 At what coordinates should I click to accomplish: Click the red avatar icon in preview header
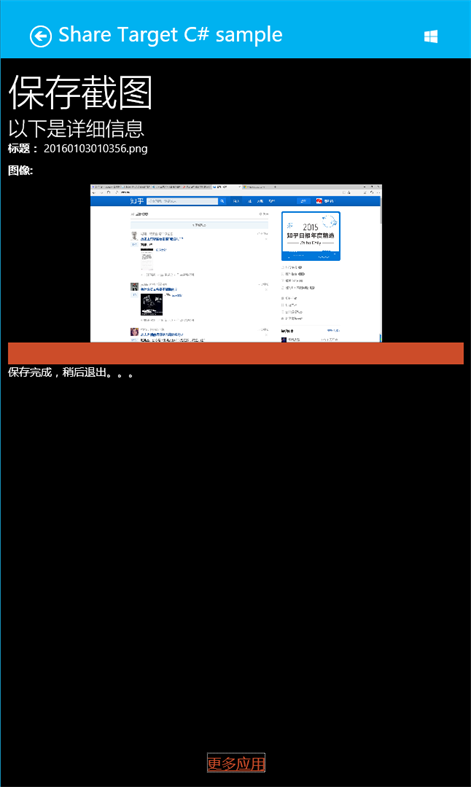(x=319, y=201)
